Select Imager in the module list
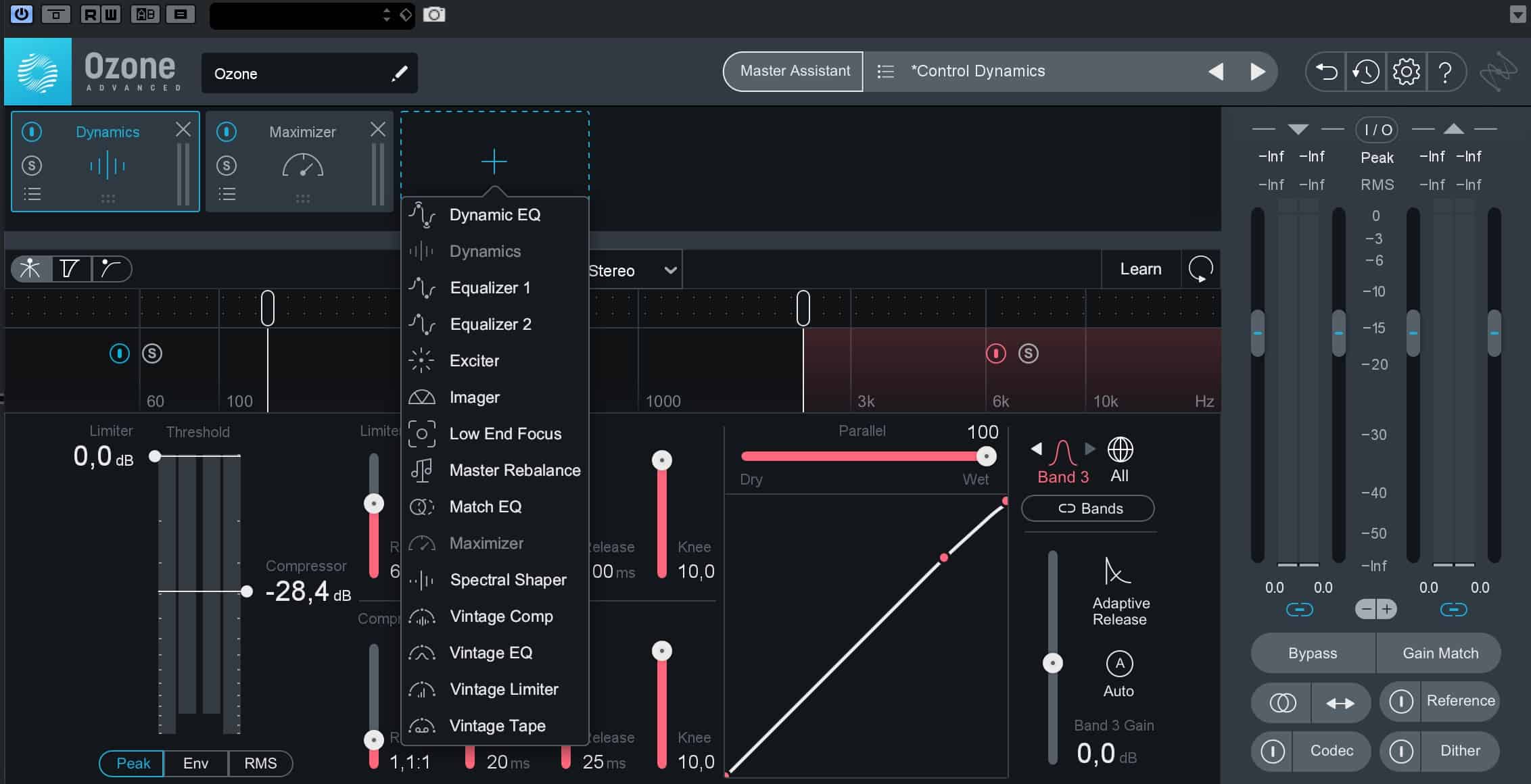Screen dimensions: 1531x784 (x=494, y=397)
